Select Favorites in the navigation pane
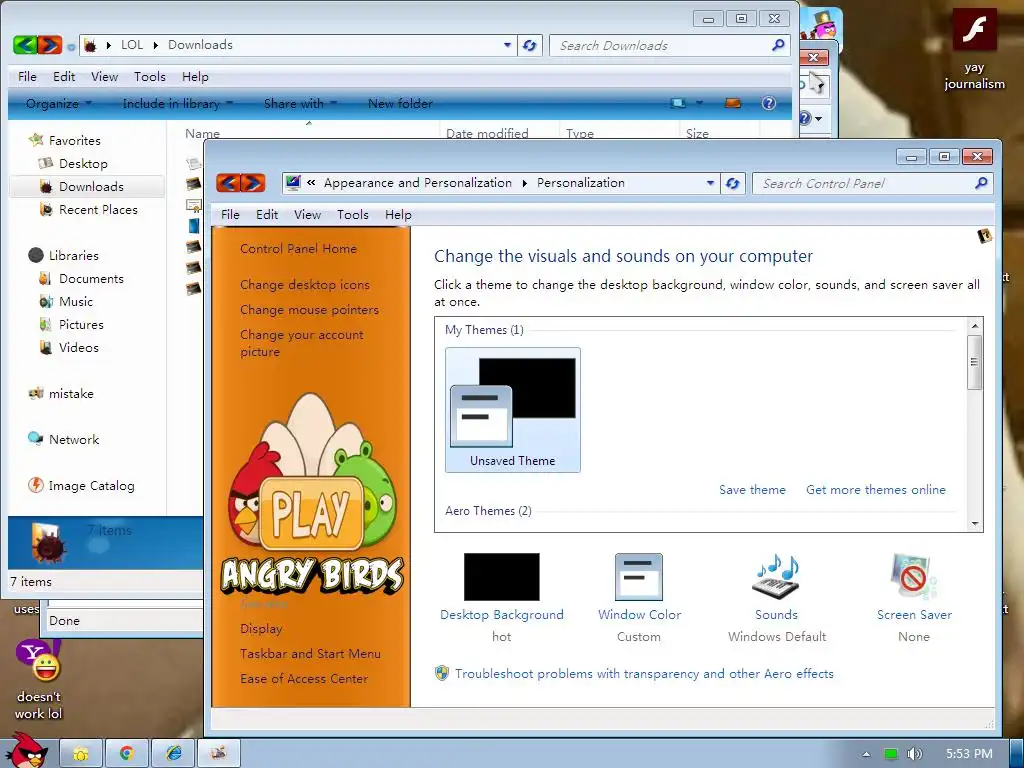 74,140
